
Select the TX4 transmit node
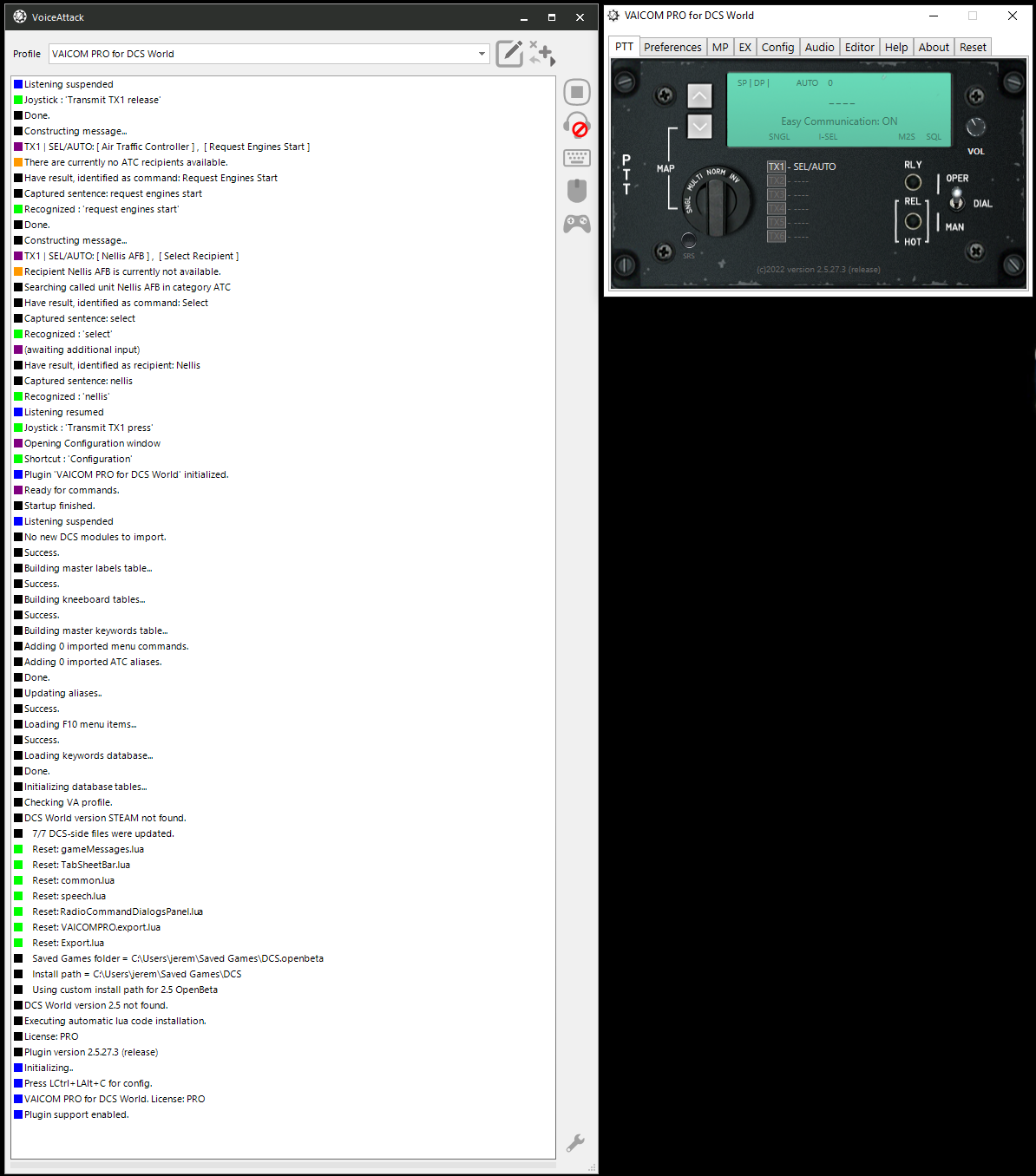[776, 208]
